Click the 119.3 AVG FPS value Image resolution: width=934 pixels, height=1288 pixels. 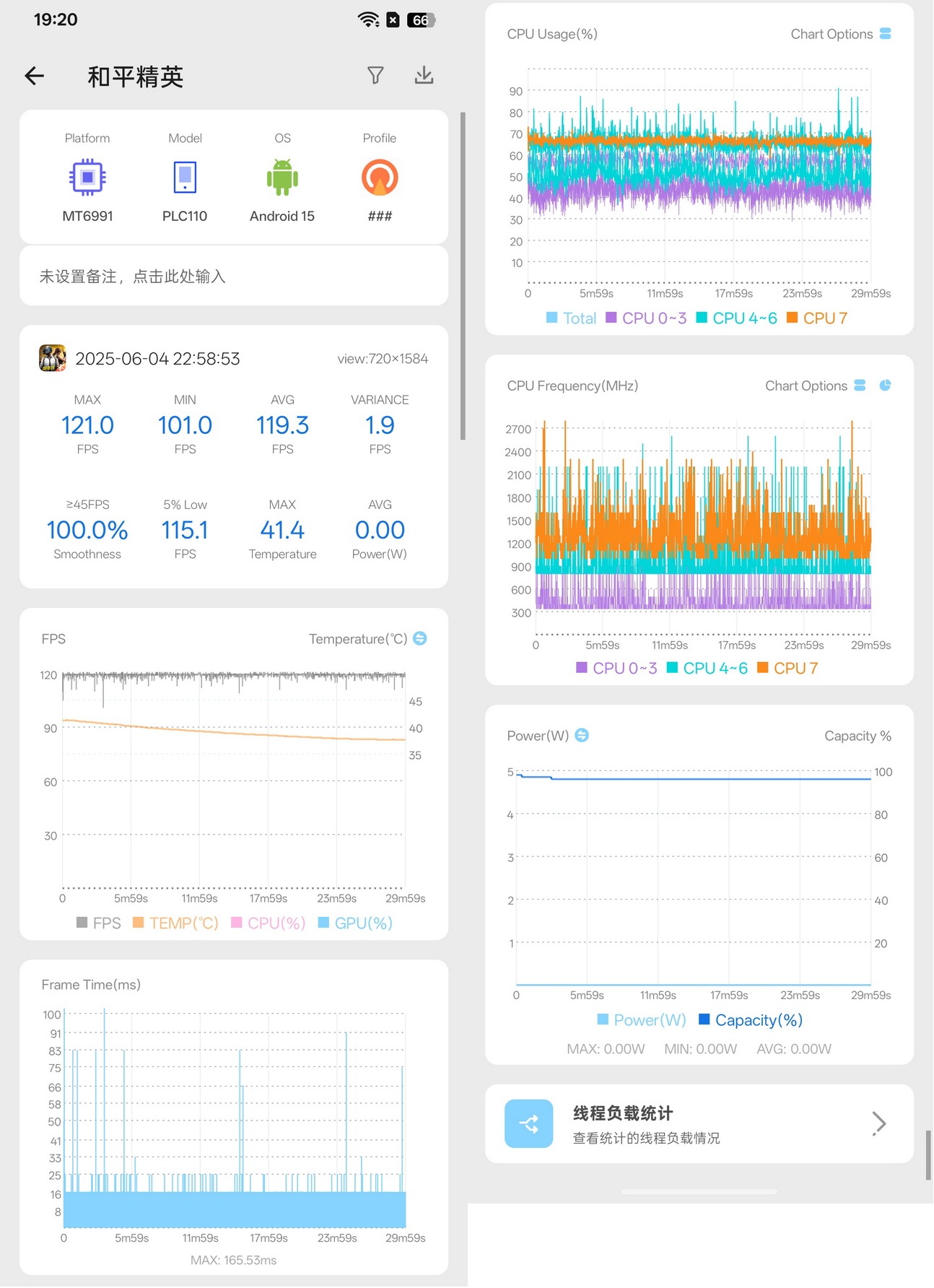[282, 425]
